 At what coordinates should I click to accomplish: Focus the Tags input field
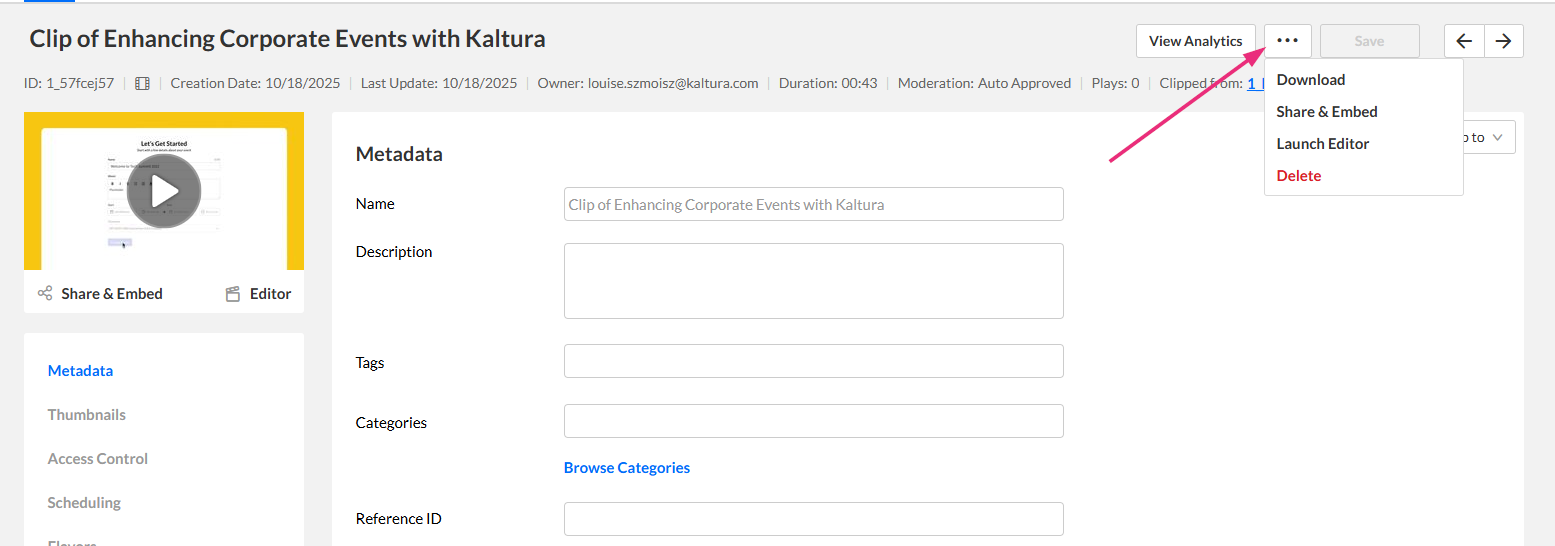pyautogui.click(x=813, y=361)
